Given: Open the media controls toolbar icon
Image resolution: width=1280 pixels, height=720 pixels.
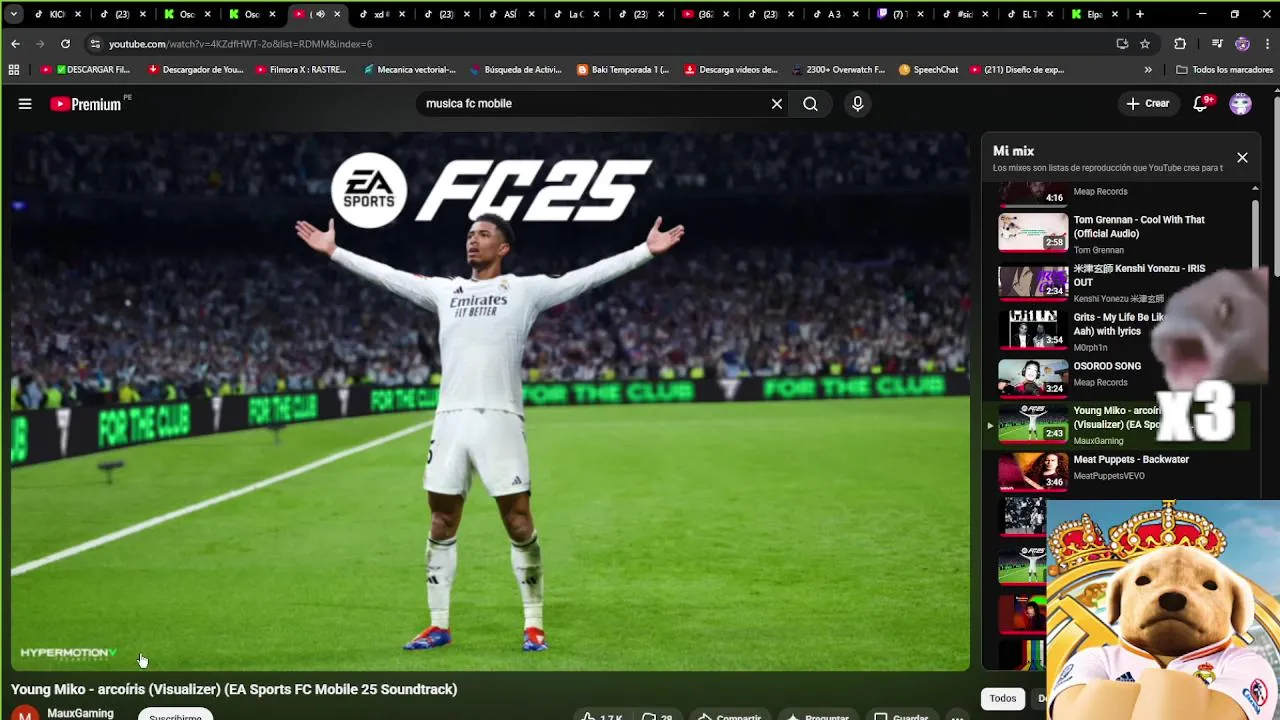Looking at the screenshot, I should pyautogui.click(x=1217, y=44).
